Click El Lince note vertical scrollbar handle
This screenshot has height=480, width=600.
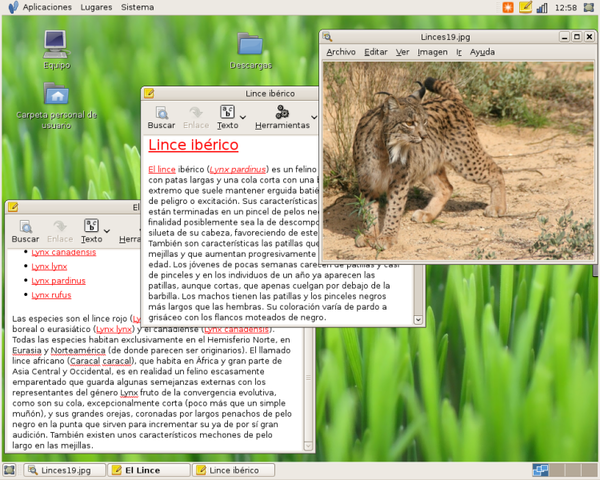tap(308, 378)
